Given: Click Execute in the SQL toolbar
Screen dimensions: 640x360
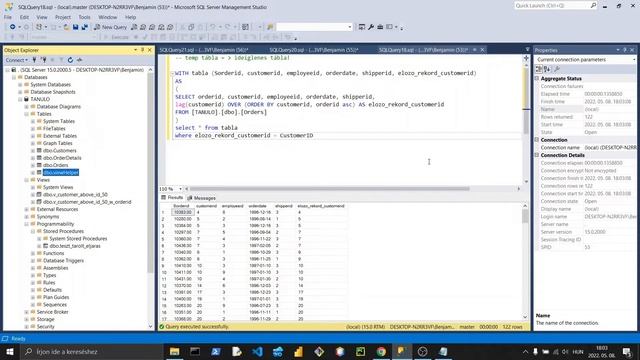Looking at the screenshot, I should click(117, 37).
